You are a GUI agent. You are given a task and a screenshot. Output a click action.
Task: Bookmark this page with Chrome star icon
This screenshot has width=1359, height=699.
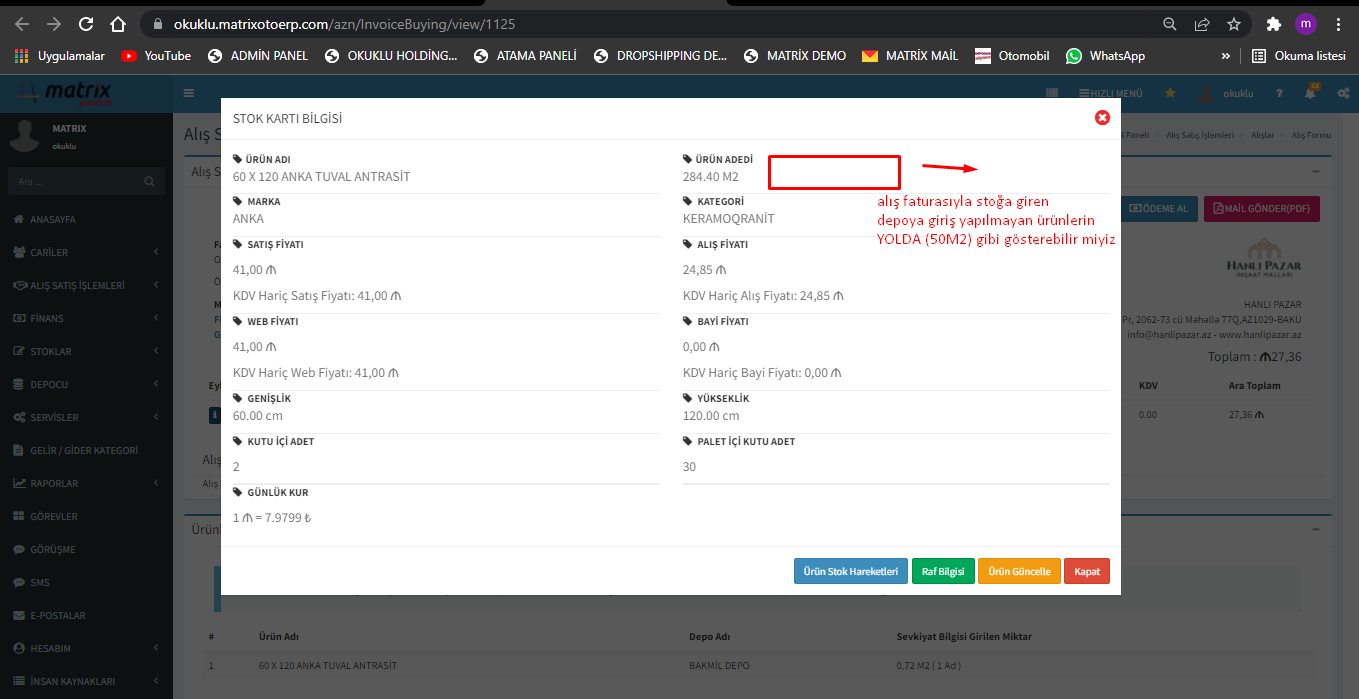click(x=1234, y=23)
